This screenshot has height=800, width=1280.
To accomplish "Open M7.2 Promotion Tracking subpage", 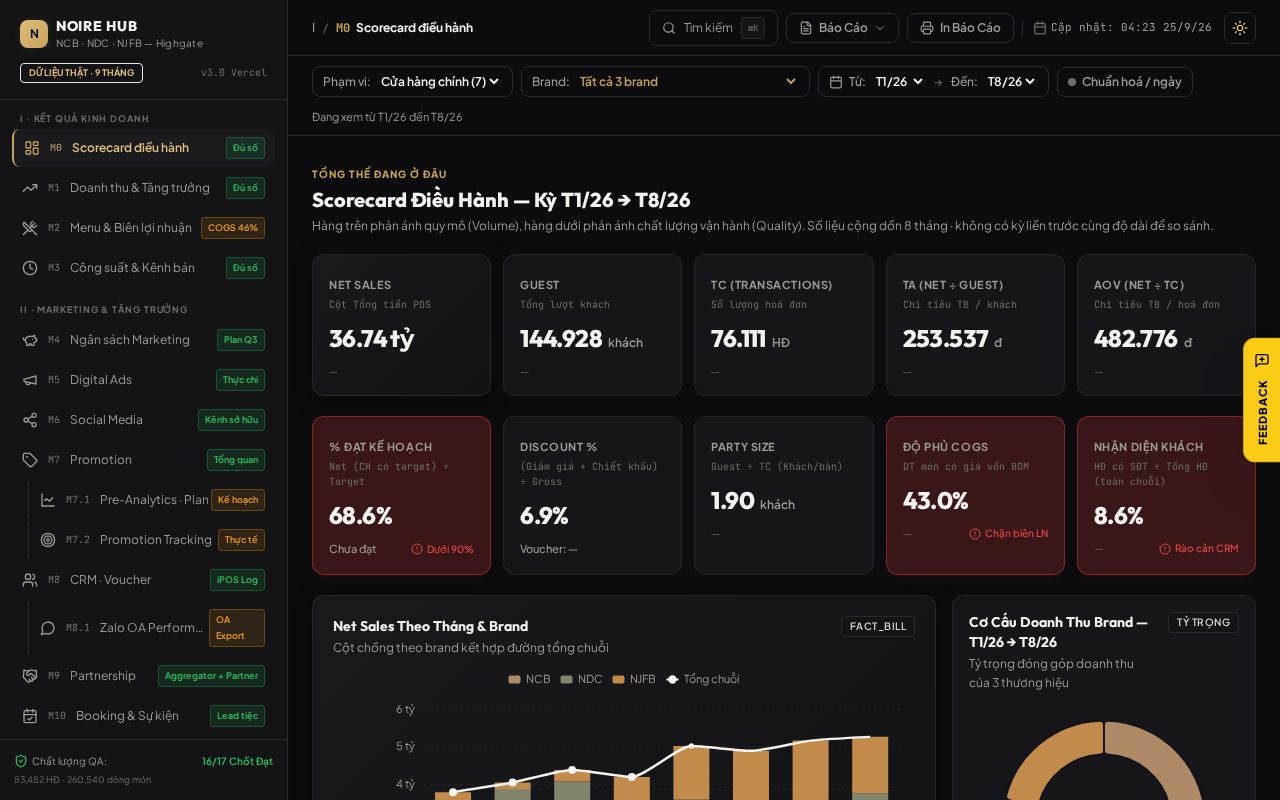I will (153, 540).
